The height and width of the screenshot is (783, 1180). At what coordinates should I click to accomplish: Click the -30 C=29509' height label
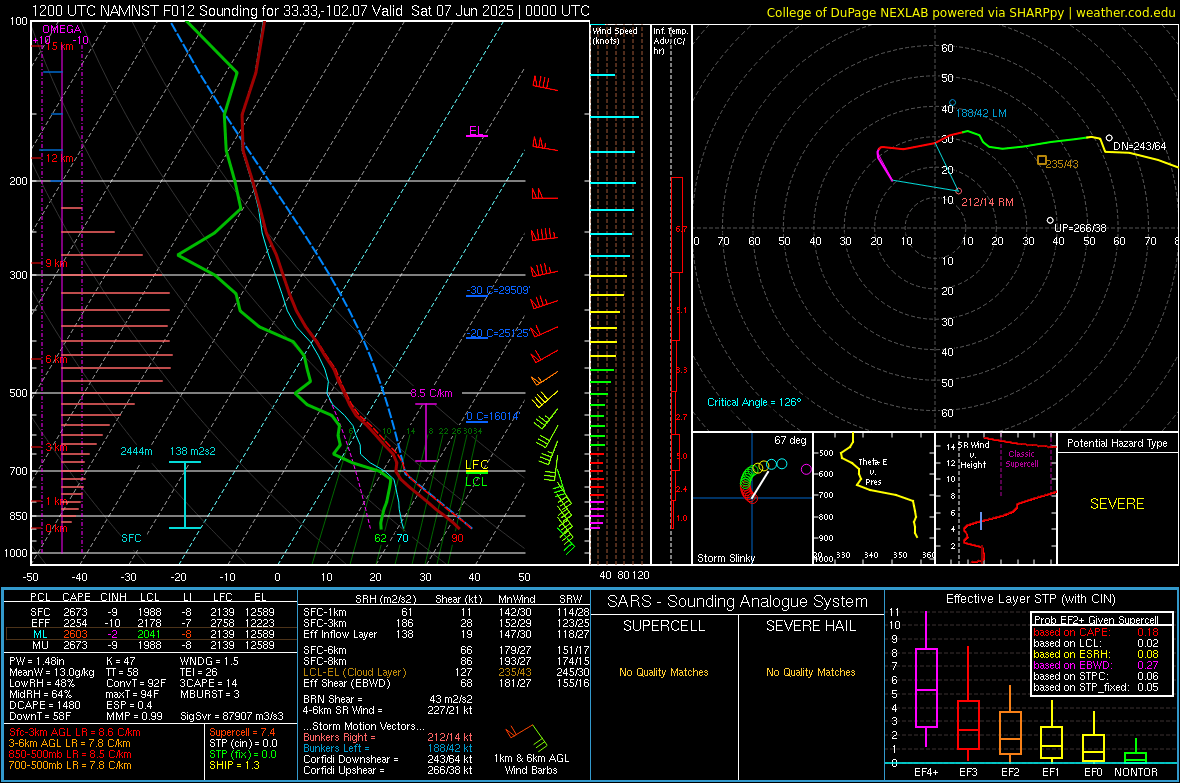[497, 290]
